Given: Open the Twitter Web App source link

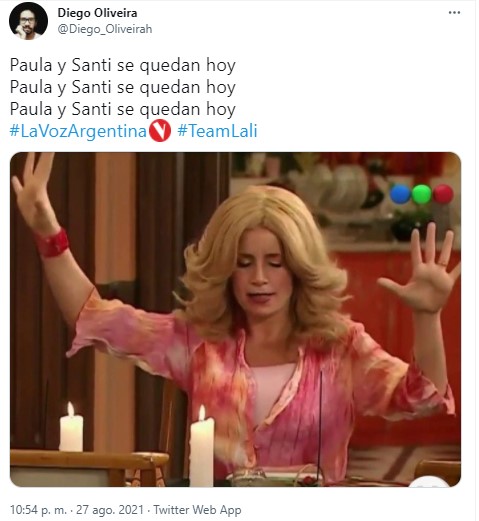Looking at the screenshot, I should point(197,510).
